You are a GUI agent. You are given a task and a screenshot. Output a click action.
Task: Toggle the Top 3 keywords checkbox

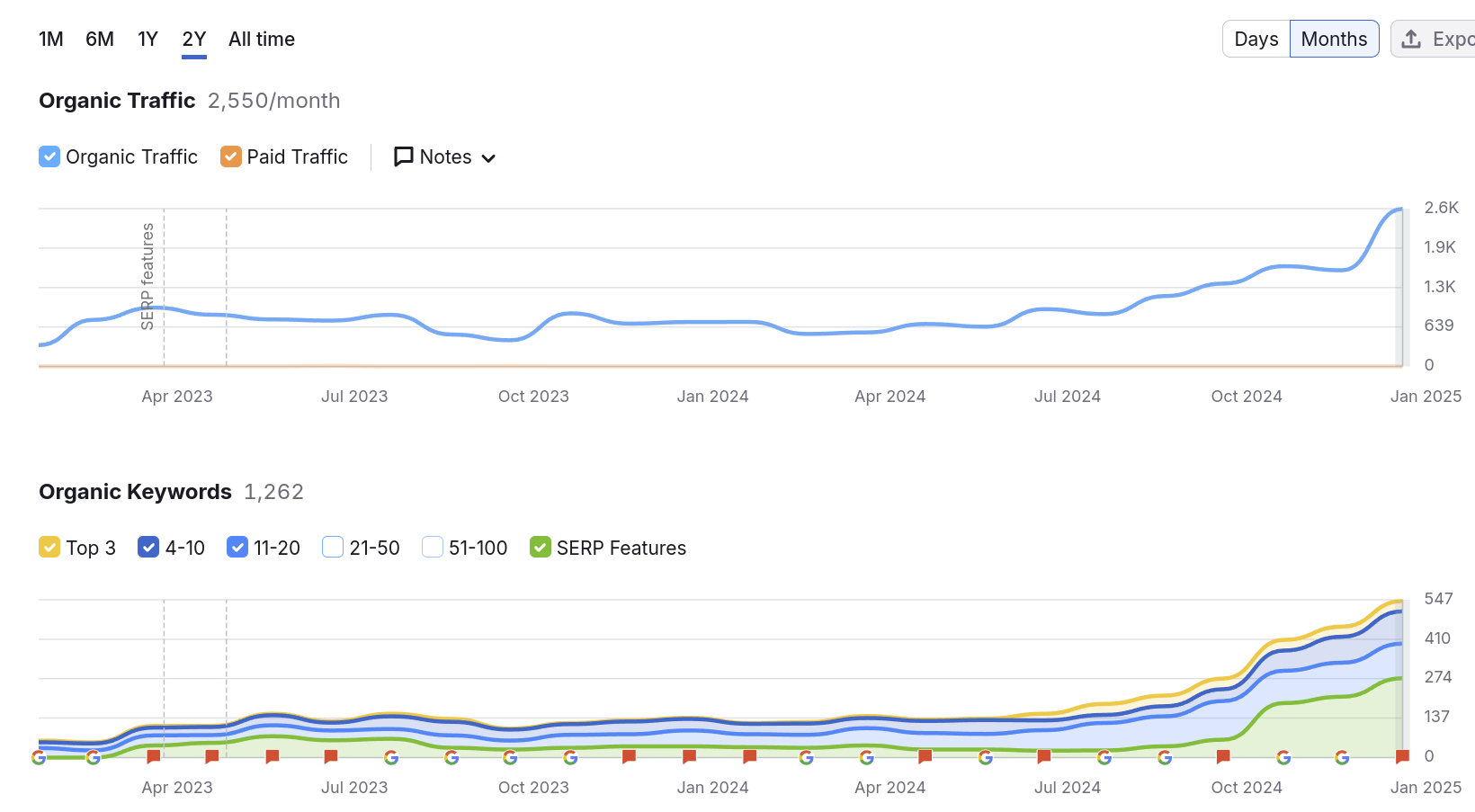[x=49, y=547]
